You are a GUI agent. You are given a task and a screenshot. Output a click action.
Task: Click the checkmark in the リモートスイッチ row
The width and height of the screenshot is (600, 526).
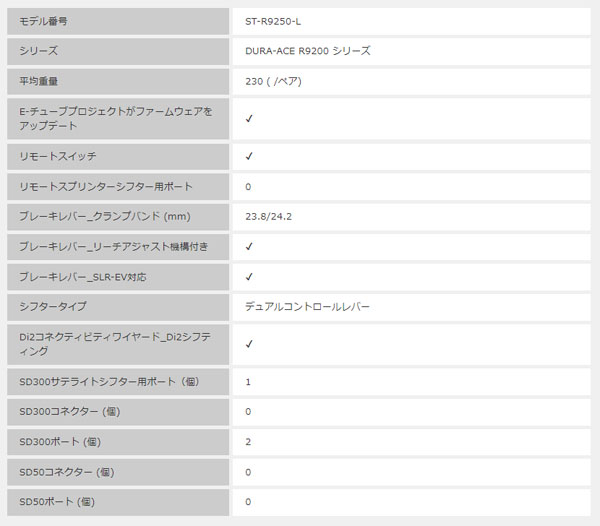coord(249,156)
